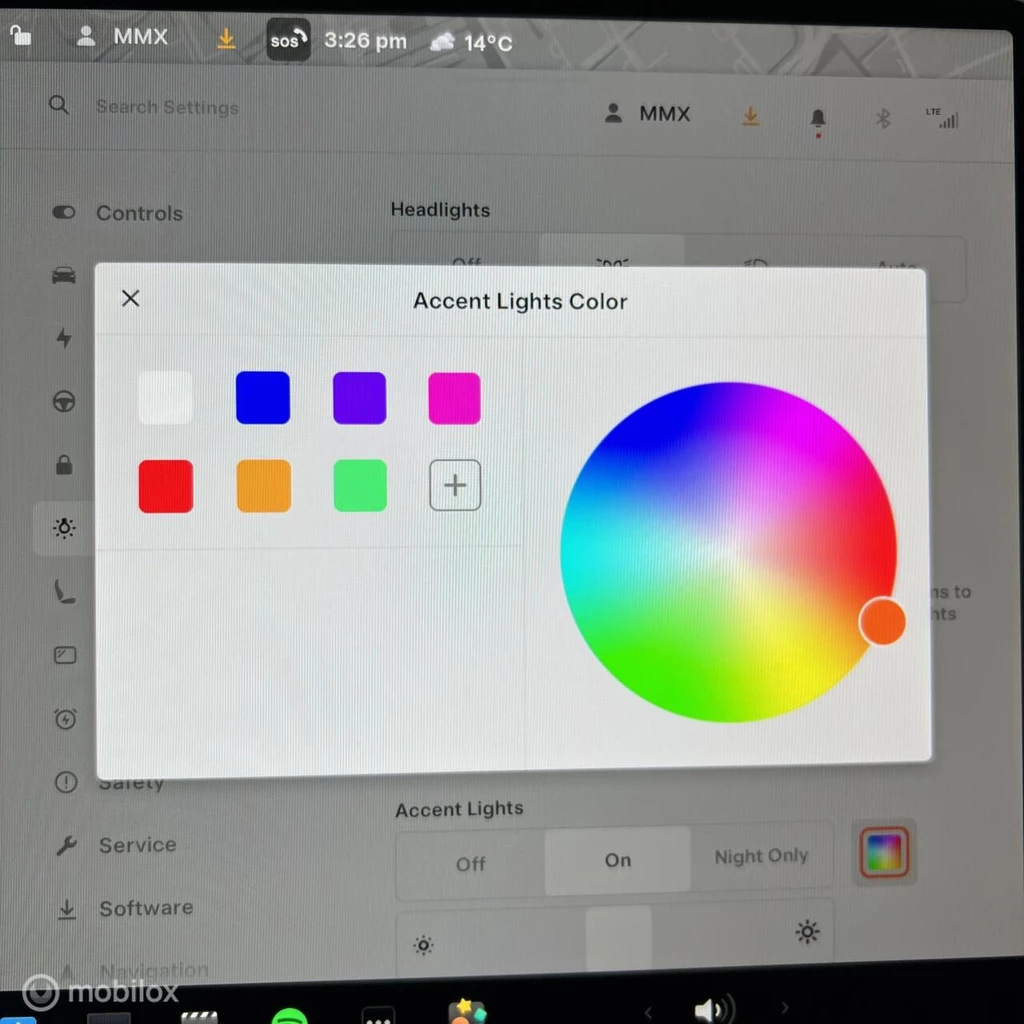Choose the red color swatch
1024x1024 pixels.
tap(166, 486)
